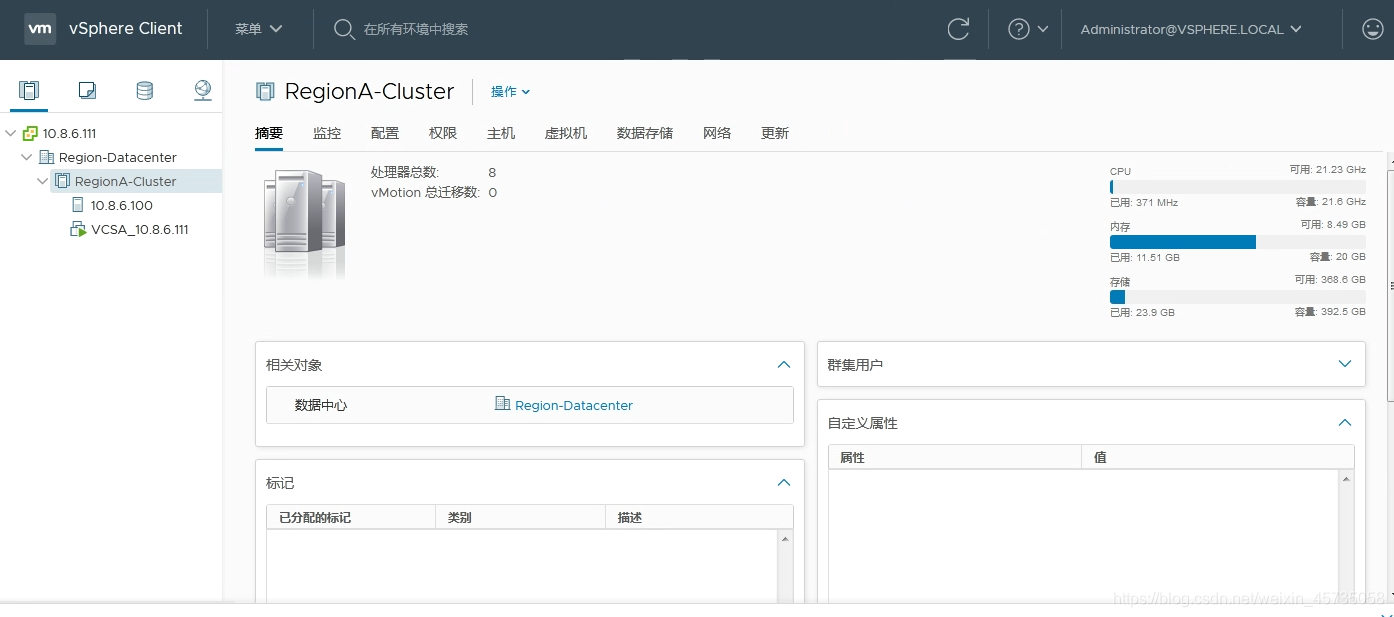Click the 内存 memory usage bar
The height and width of the screenshot is (617, 1394).
1238,242
